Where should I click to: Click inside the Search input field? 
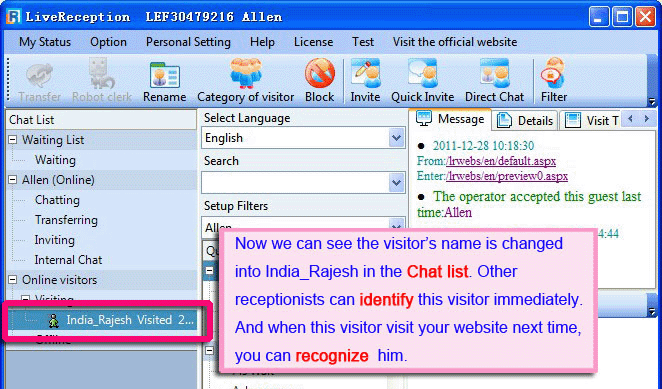pyautogui.click(x=295, y=183)
